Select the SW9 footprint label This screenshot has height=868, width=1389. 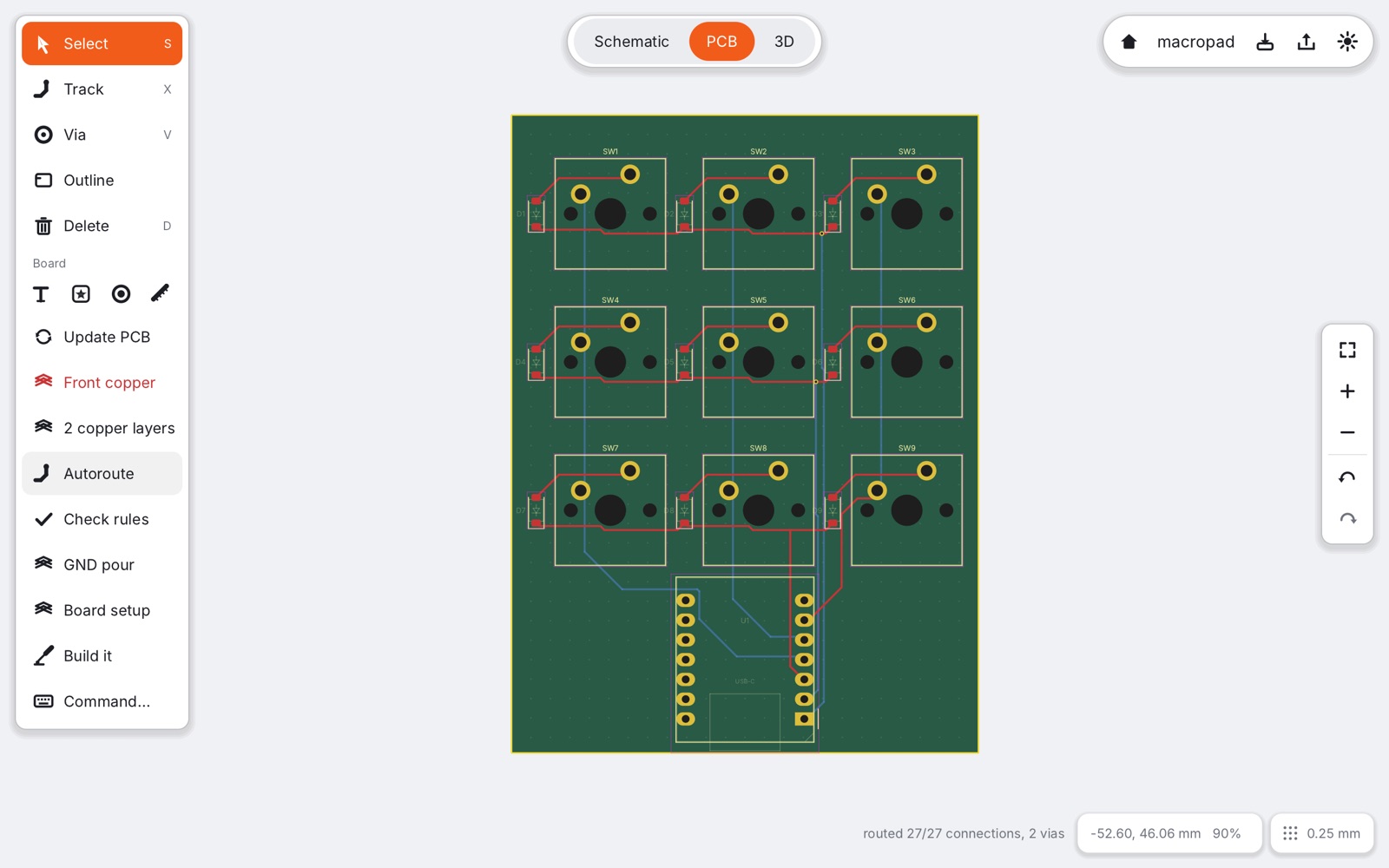(x=907, y=449)
